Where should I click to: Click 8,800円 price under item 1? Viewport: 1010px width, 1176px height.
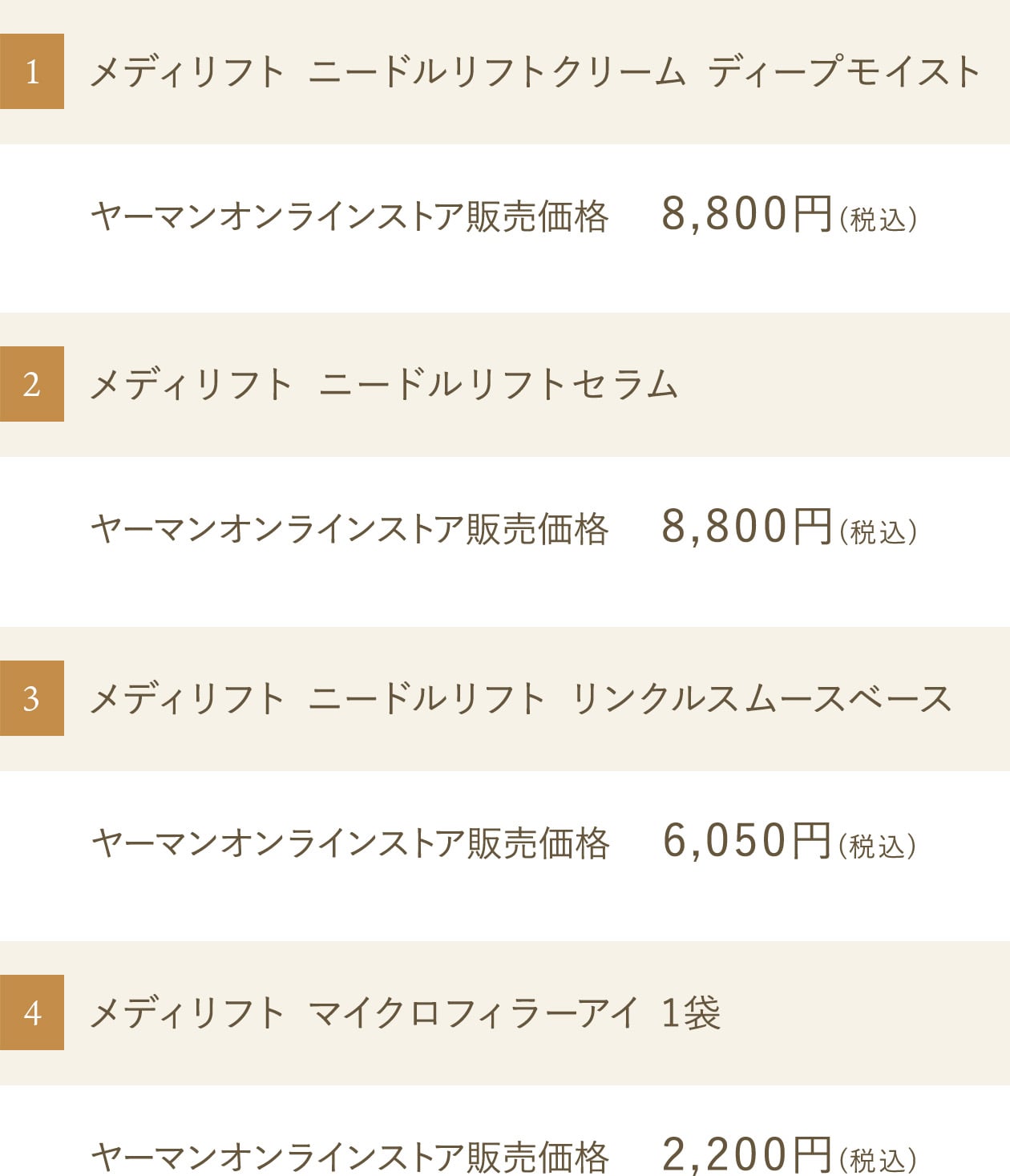point(746,215)
